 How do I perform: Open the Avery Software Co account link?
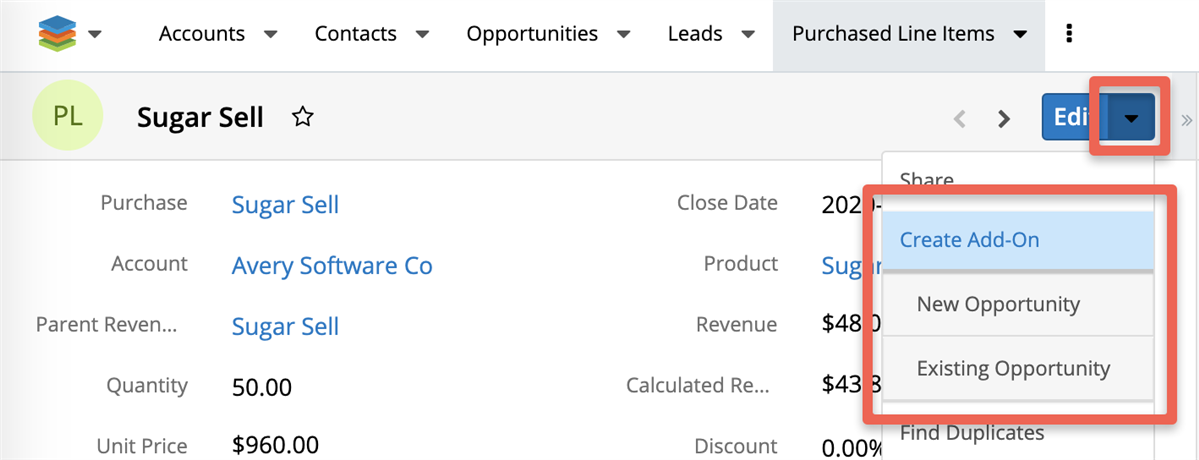(332, 266)
